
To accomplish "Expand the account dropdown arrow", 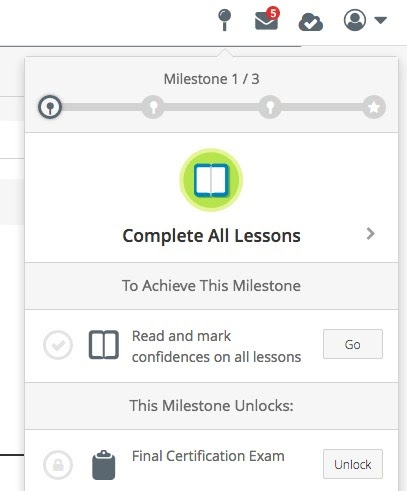I will [x=380, y=20].
